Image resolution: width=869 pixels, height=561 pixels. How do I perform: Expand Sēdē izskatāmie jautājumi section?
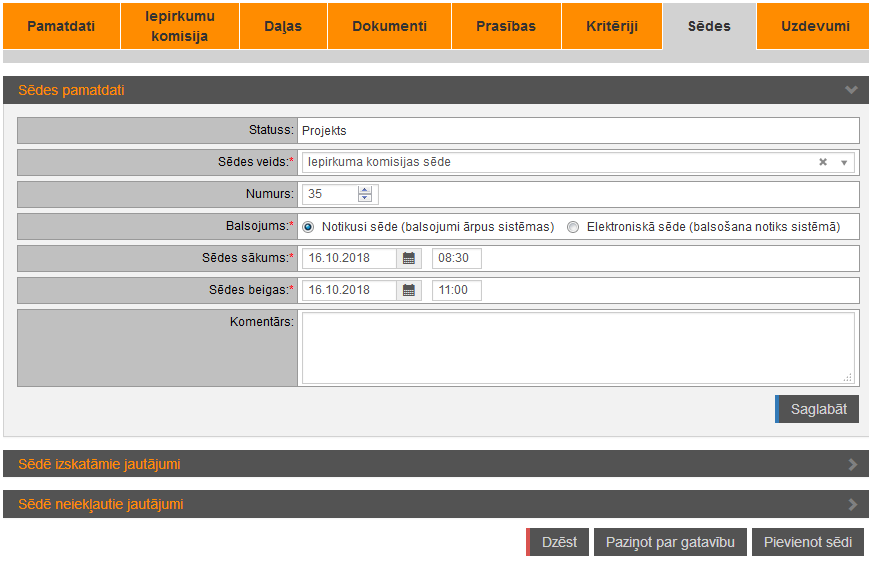(852, 464)
